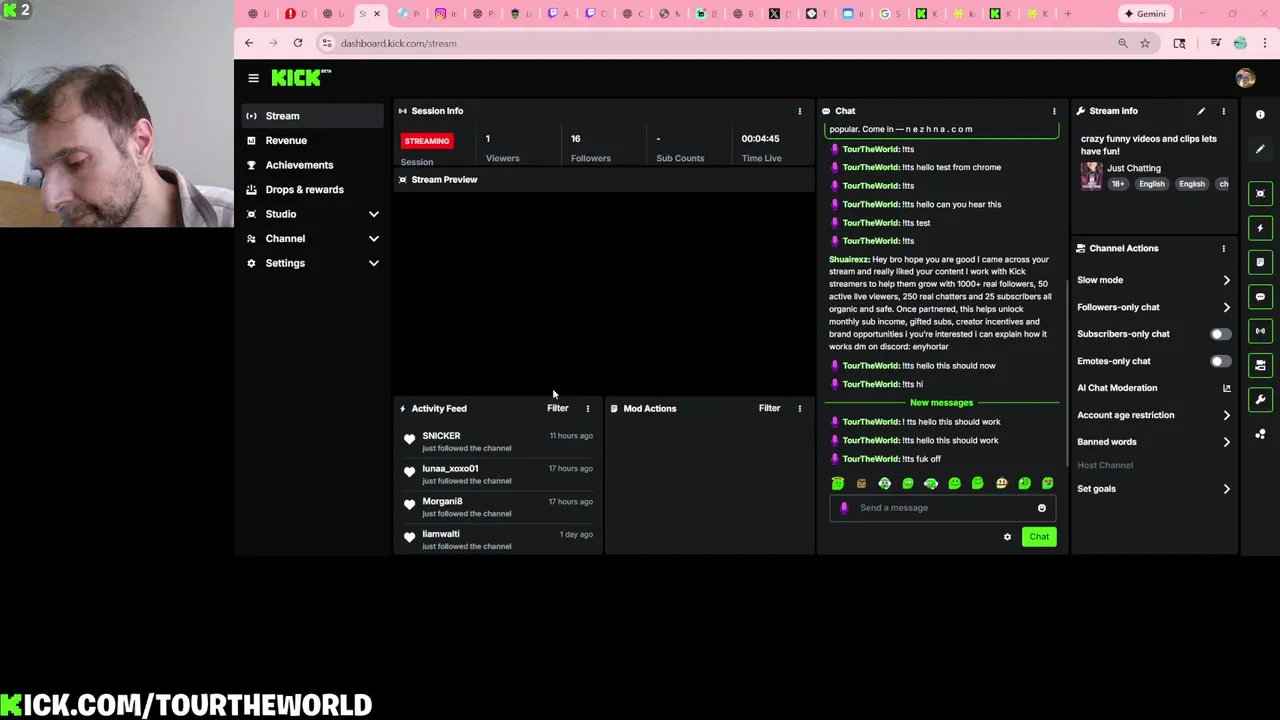1280x720 pixels.
Task: Open Drops & rewards in left navigation
Action: coord(312,190)
